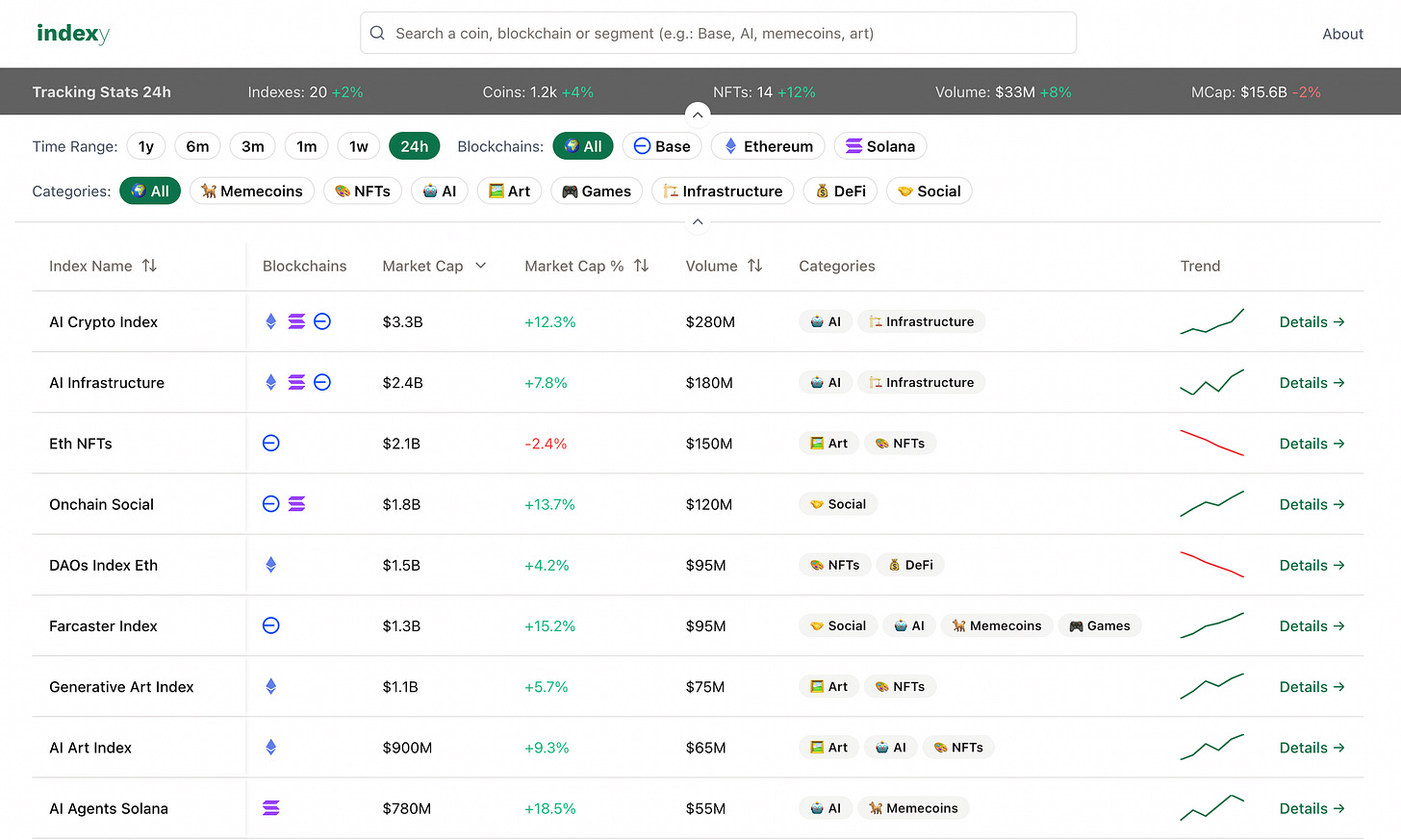
Task: Click Ethereum icon in AI Infrastructure row
Action: (271, 382)
